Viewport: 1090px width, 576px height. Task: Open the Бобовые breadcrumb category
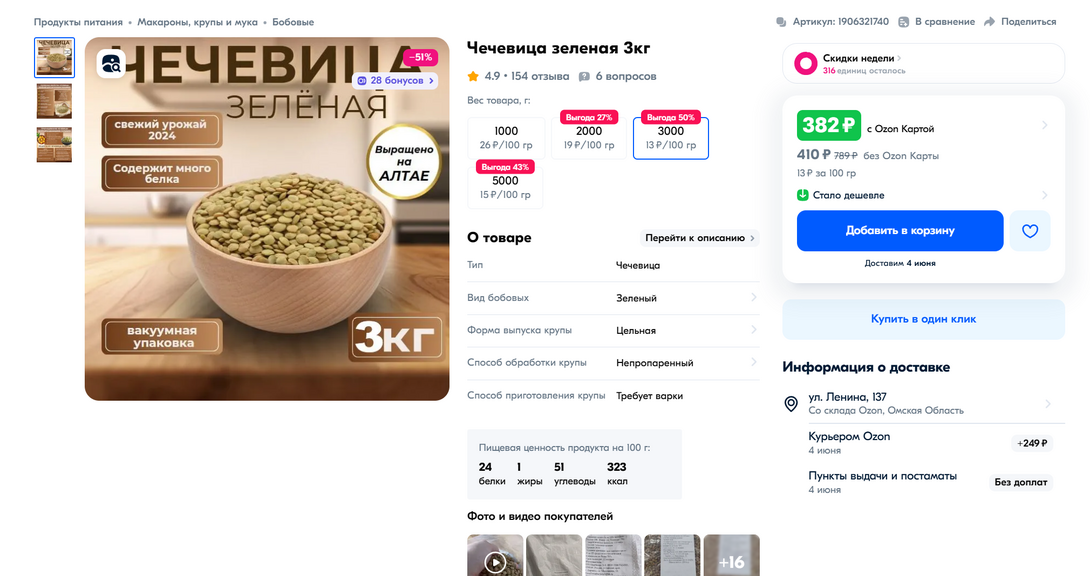click(293, 22)
